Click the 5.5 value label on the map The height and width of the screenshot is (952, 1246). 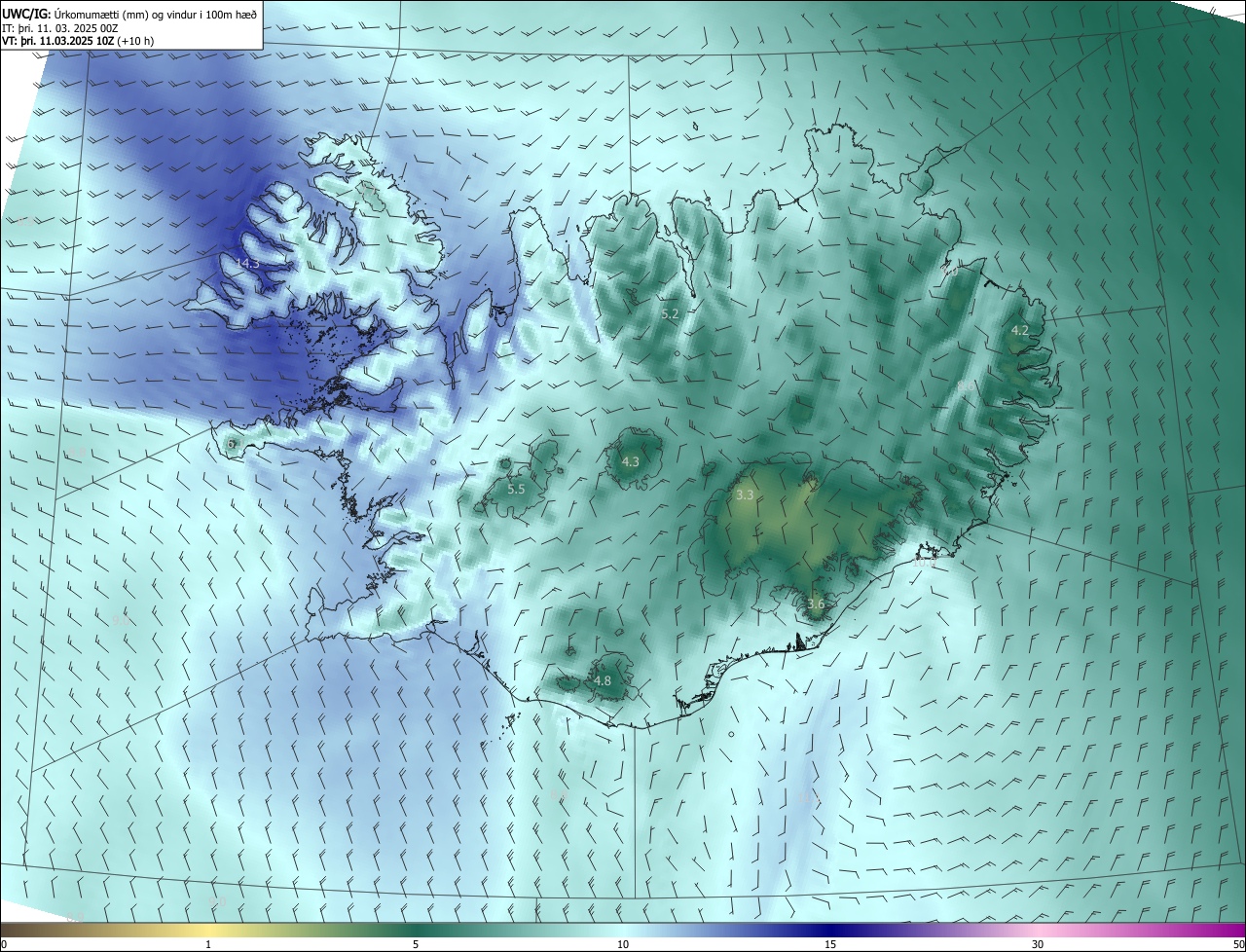coord(516,490)
